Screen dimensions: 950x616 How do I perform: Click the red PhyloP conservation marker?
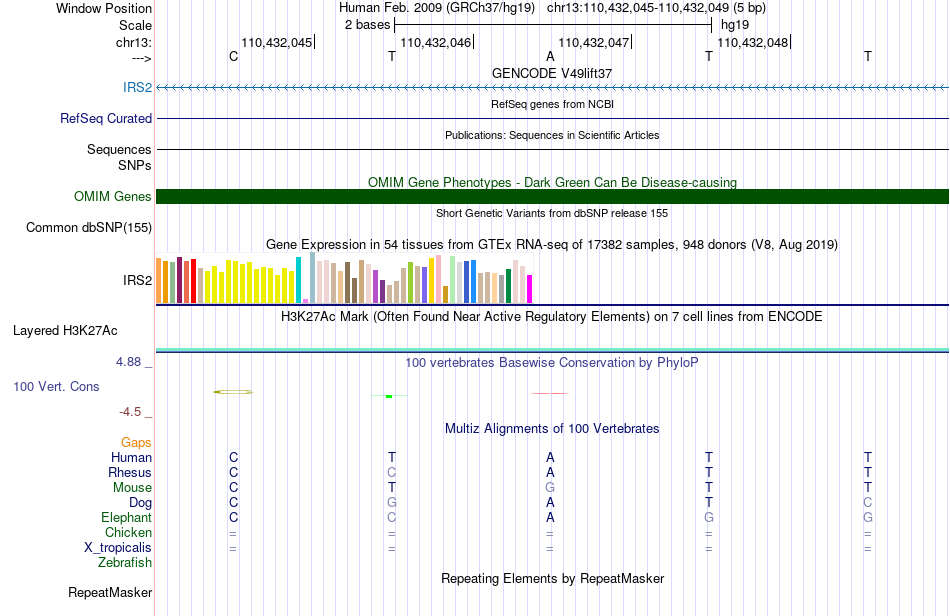550,393
